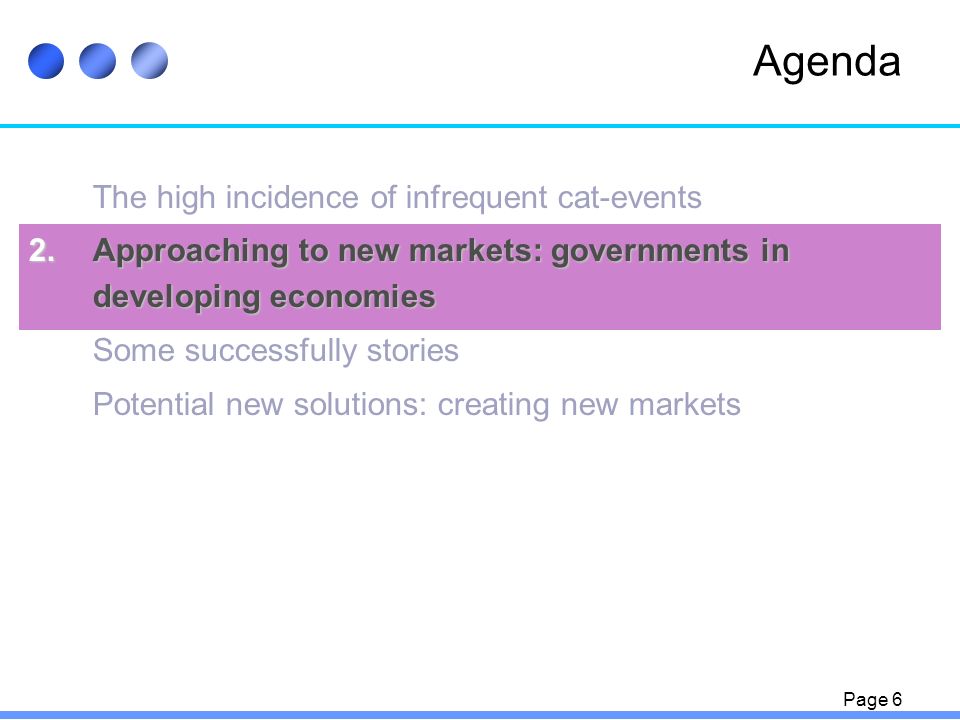960x720 pixels.
Task: Select 'Approaching to new markets' heading text
Action: point(318,252)
